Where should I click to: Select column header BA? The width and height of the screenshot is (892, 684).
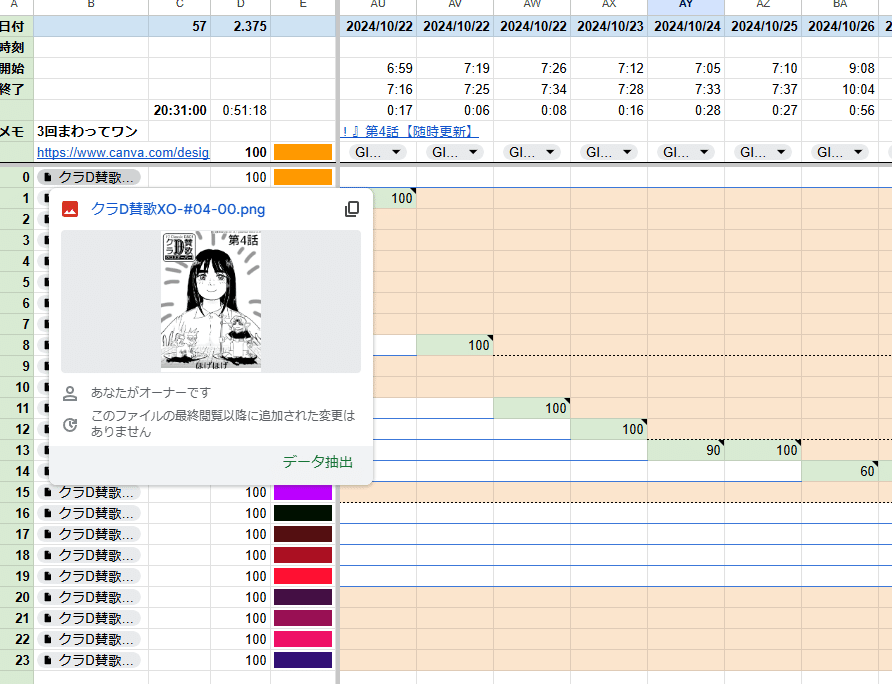click(840, 5)
